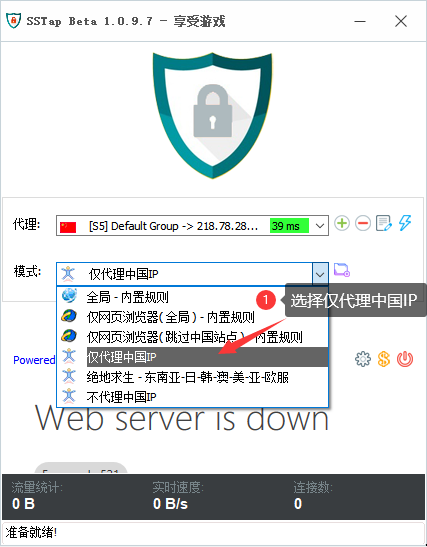Click the blue lightning latency test icon

405,223
